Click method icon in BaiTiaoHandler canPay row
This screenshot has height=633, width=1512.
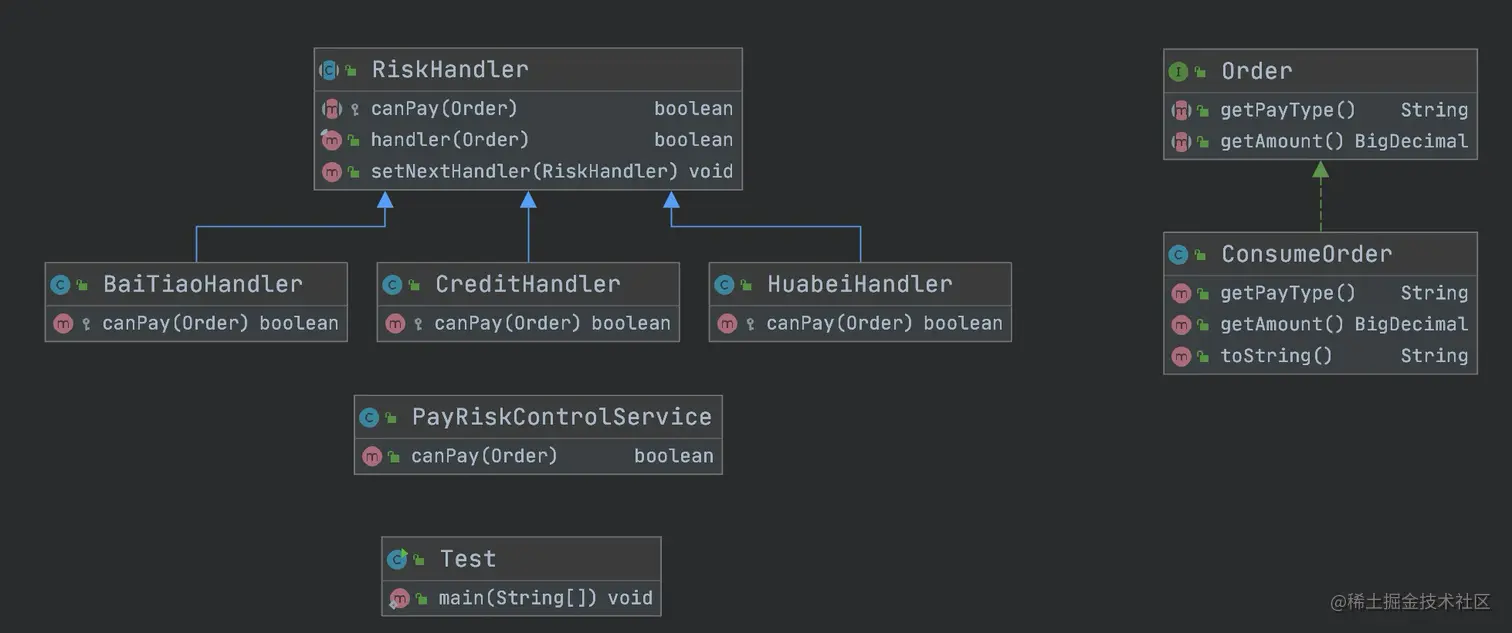pyautogui.click(x=64, y=323)
